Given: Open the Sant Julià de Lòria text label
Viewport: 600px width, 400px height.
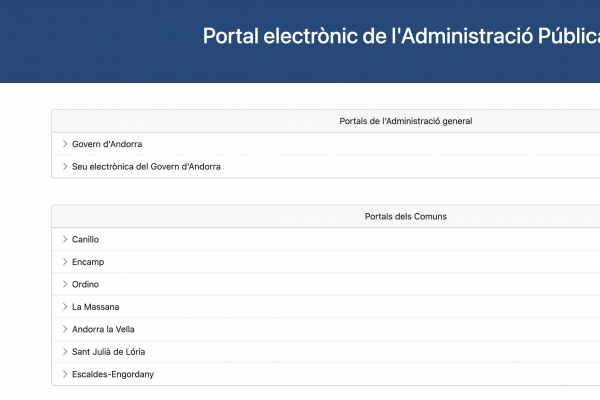Looking at the screenshot, I should tap(109, 352).
